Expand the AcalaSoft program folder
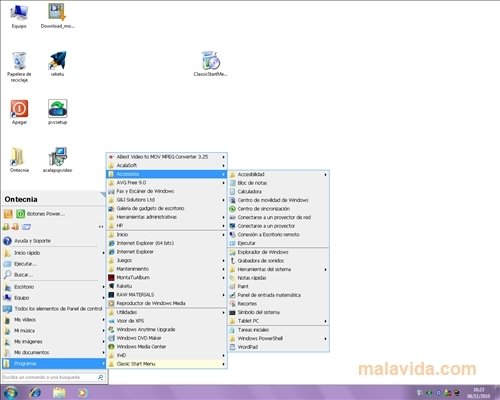500x400 pixels. point(167,165)
